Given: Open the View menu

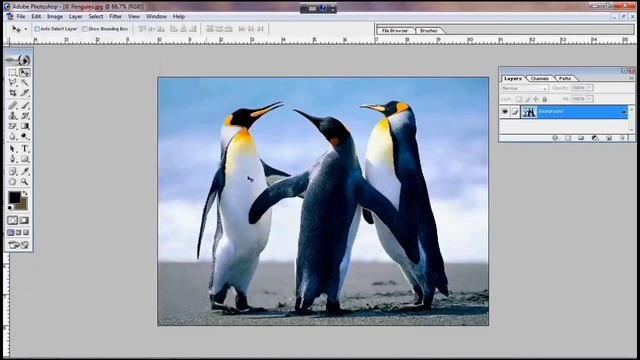Looking at the screenshot, I should (x=134, y=16).
